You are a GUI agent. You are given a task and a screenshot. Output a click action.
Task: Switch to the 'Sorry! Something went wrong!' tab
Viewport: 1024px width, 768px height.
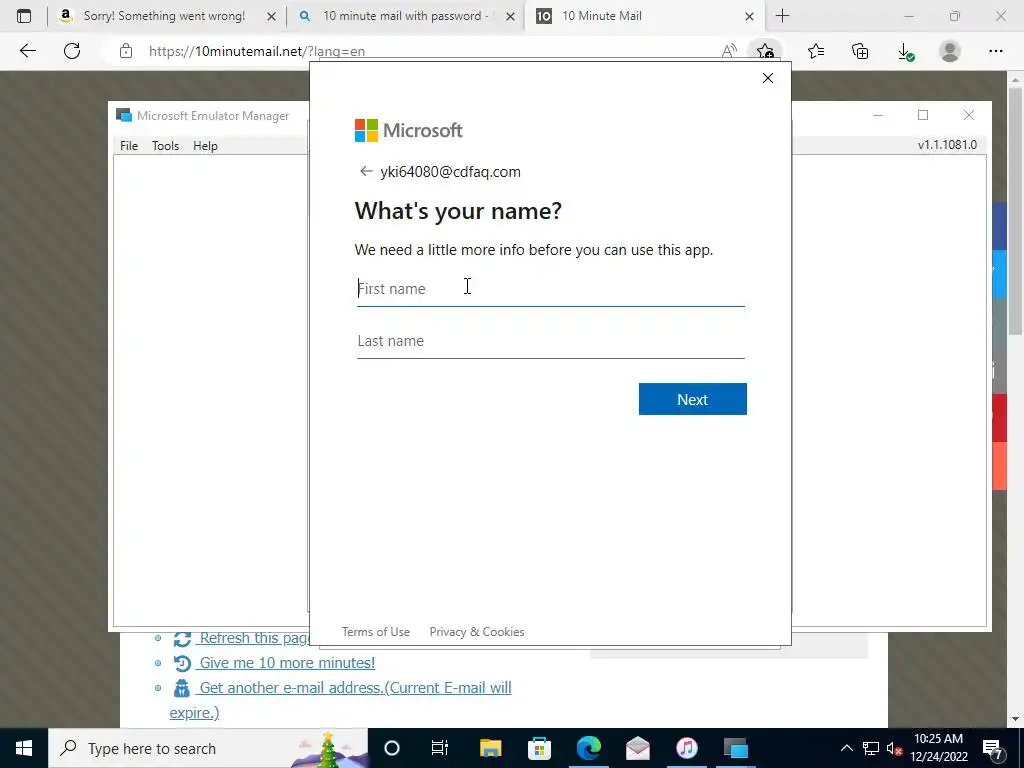coord(164,16)
